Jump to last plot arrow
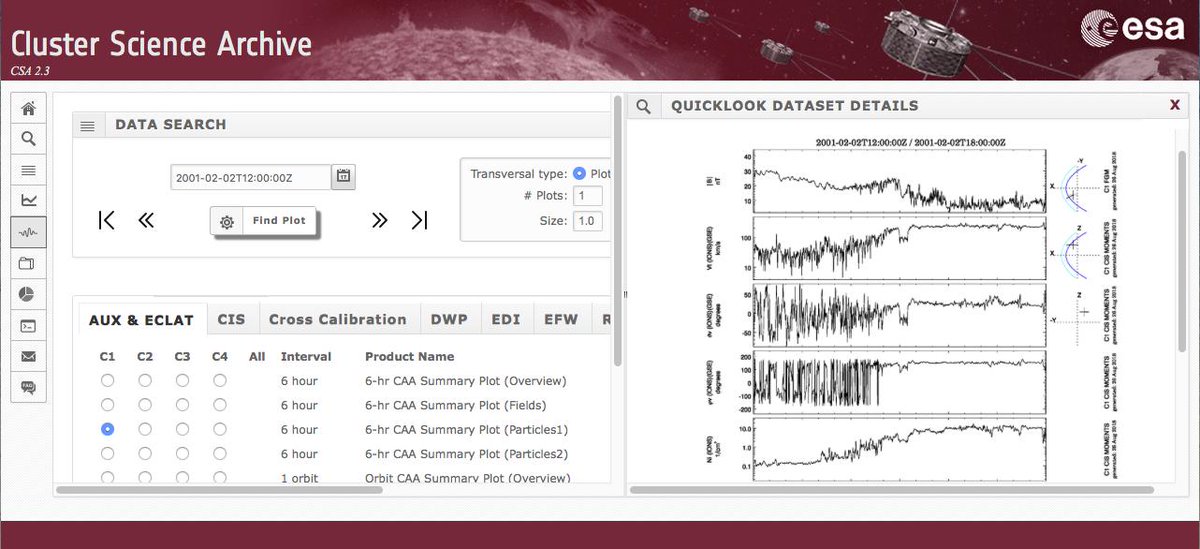 pos(419,220)
